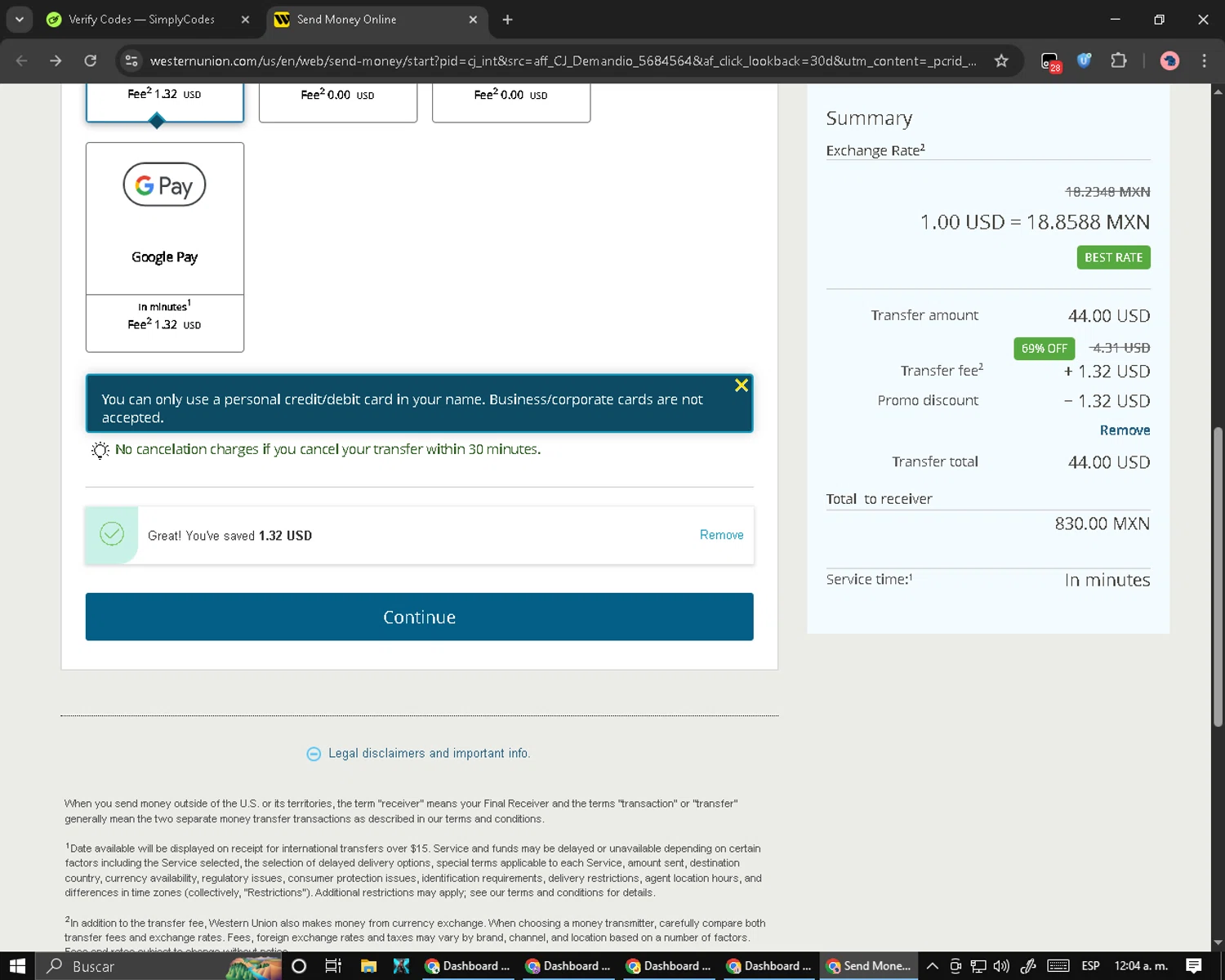Screen dimensions: 1225x980
Task: Click the Western Union URL address field
Action: pyautogui.click(x=563, y=61)
